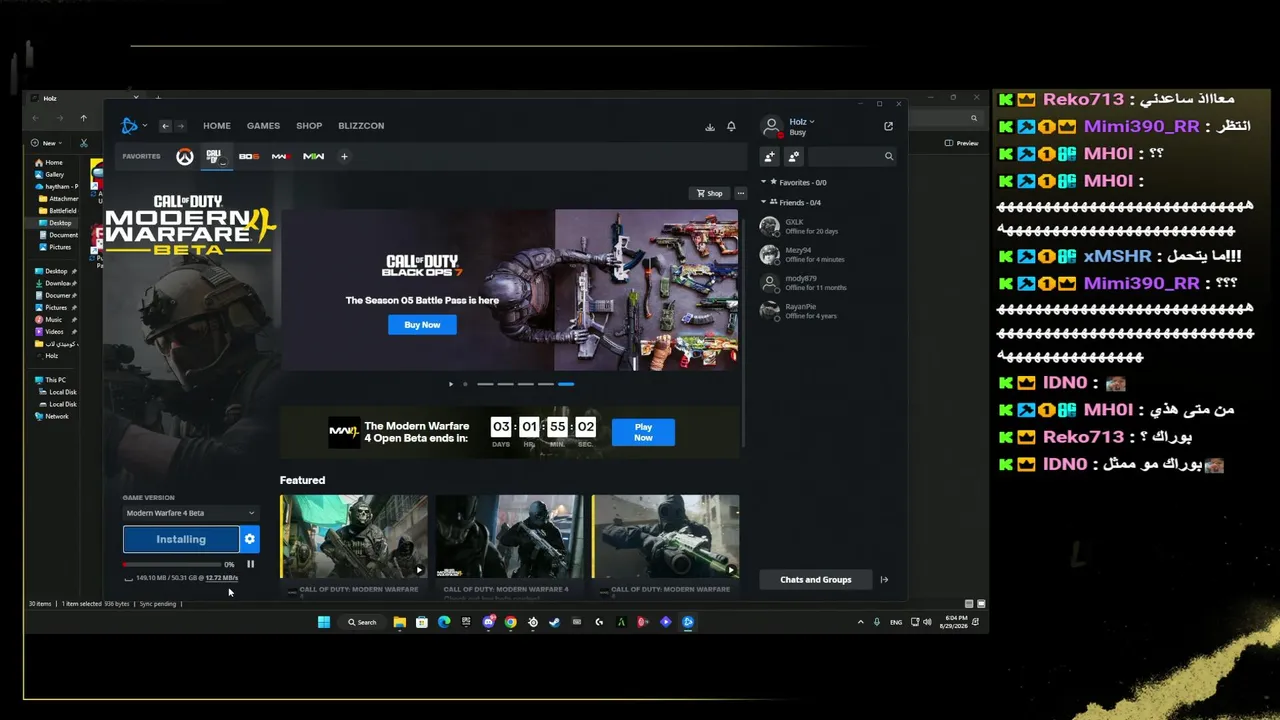Open Google Chrome from the taskbar
1280x720 pixels.
510,622
